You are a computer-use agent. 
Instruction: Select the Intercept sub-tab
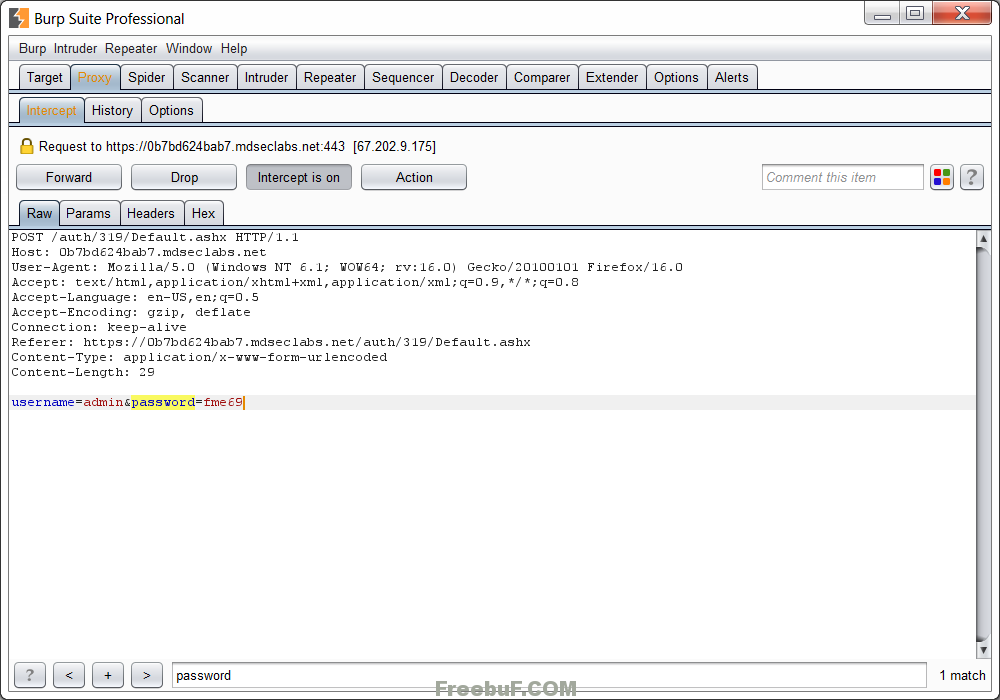tap(51, 110)
